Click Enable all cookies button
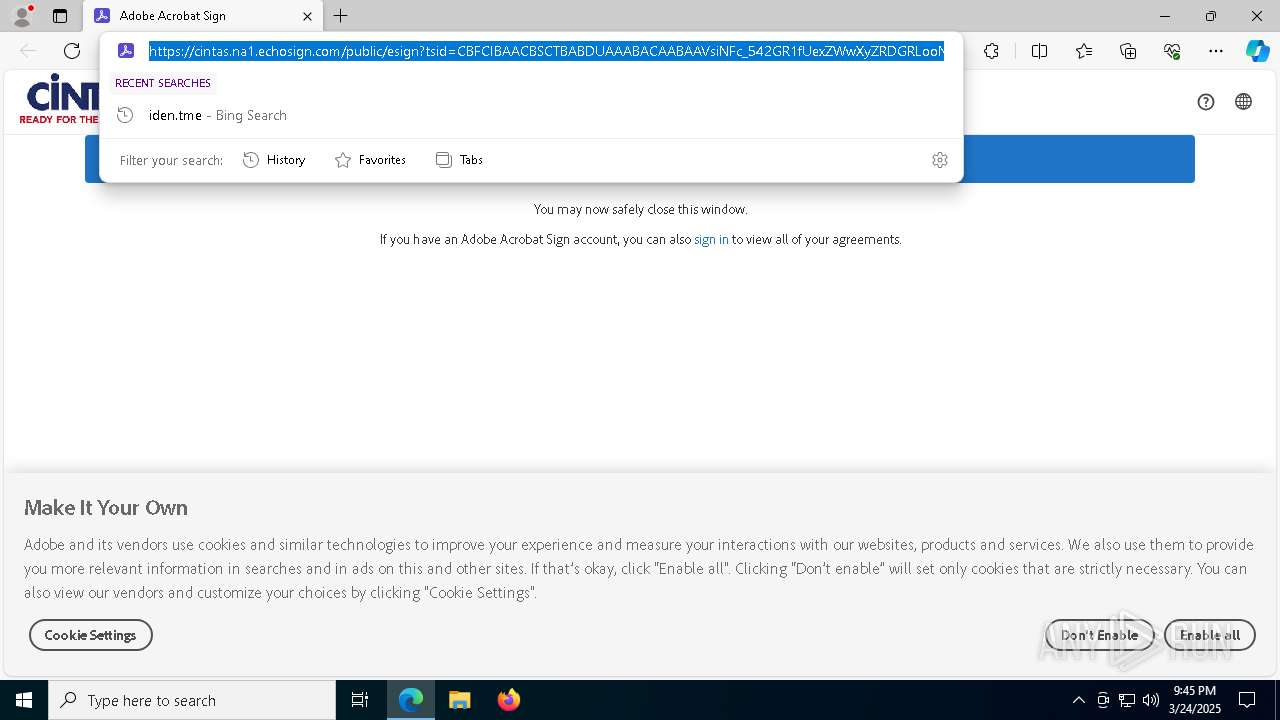Screen dimensions: 1280x720 [1210, 635]
